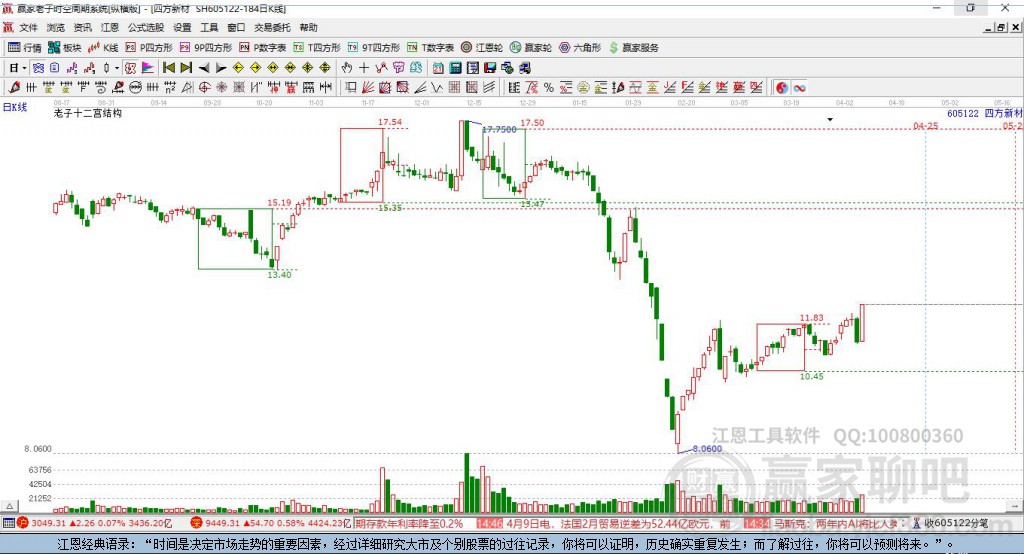1024x554 pixels.
Task: Click the scroll-up triangle at chart bottom-left
Action: point(9,506)
